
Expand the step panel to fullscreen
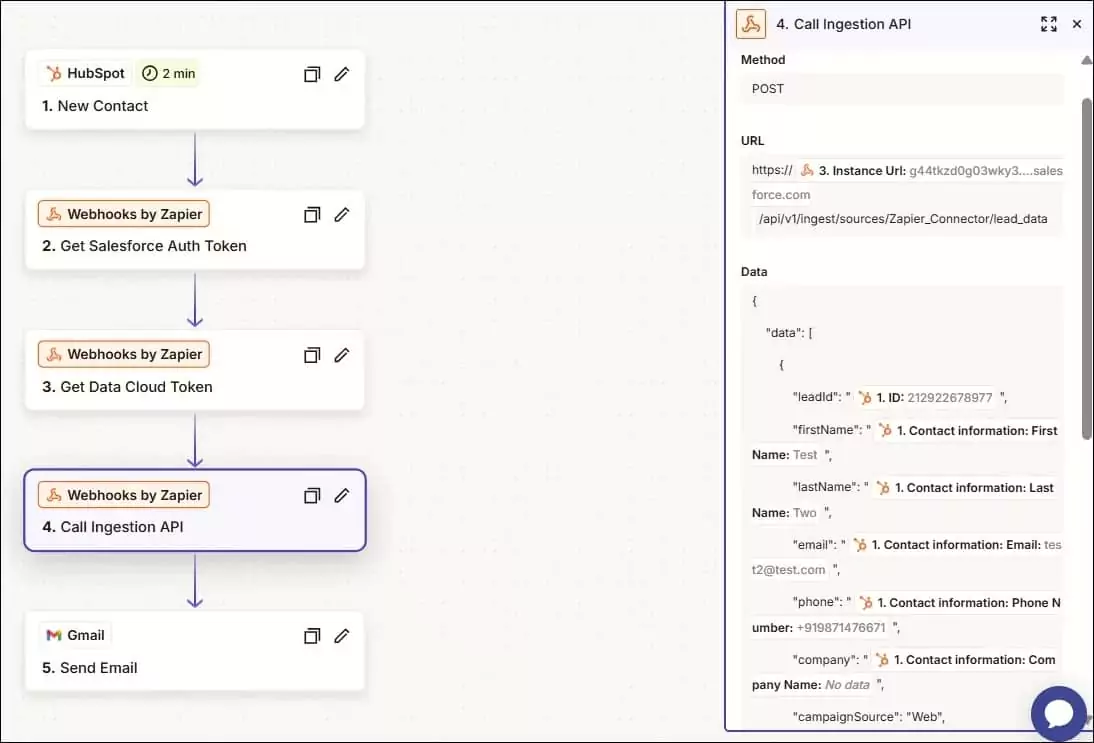[x=1049, y=24]
